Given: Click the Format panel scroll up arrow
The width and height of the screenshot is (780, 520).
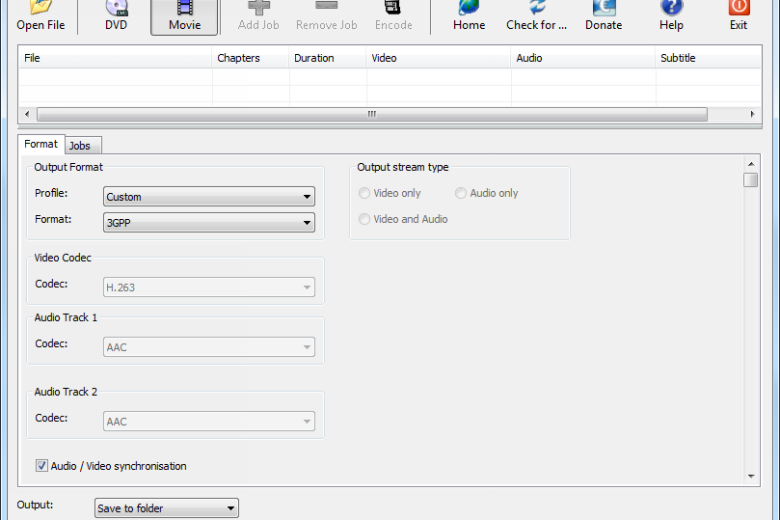Looking at the screenshot, I should click(x=751, y=164).
